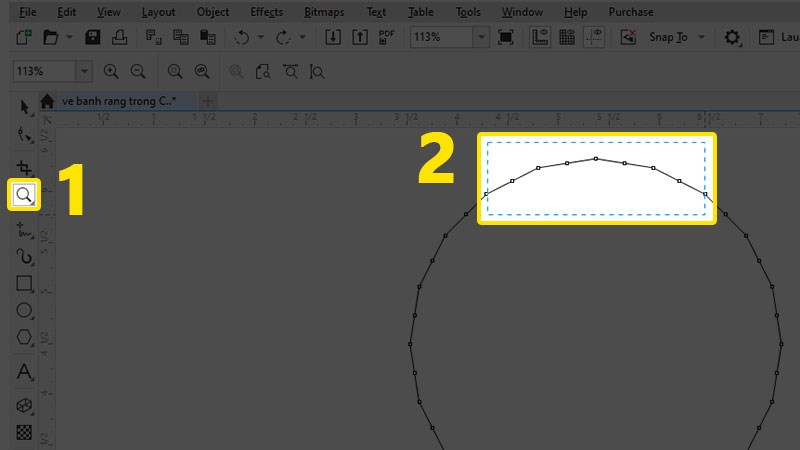Screen dimensions: 800x450
Task: Click the Import icon
Action: (x=333, y=37)
